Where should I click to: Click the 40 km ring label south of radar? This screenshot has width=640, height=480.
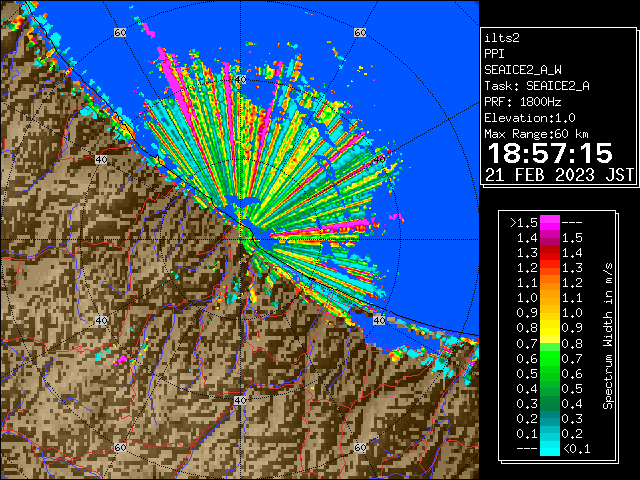(x=240, y=400)
